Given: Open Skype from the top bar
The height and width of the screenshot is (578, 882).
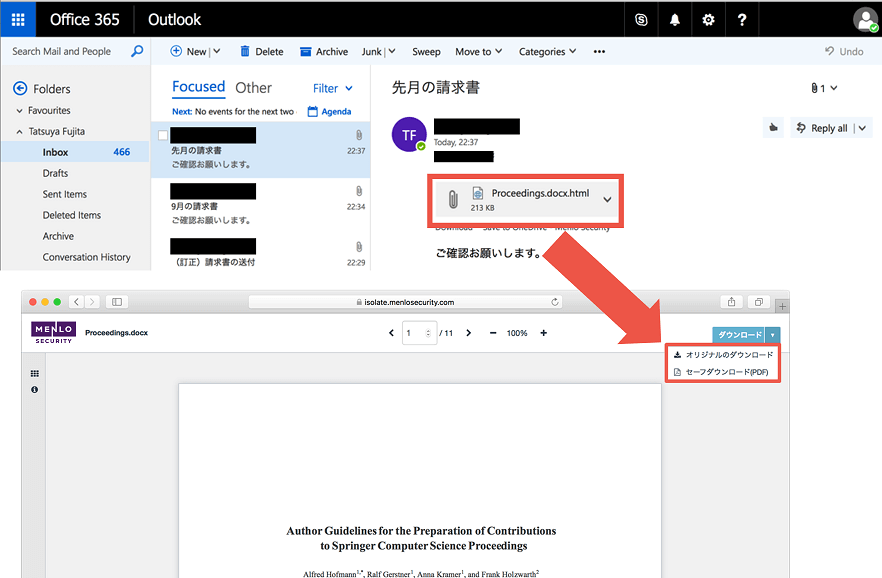Looking at the screenshot, I should tap(641, 20).
